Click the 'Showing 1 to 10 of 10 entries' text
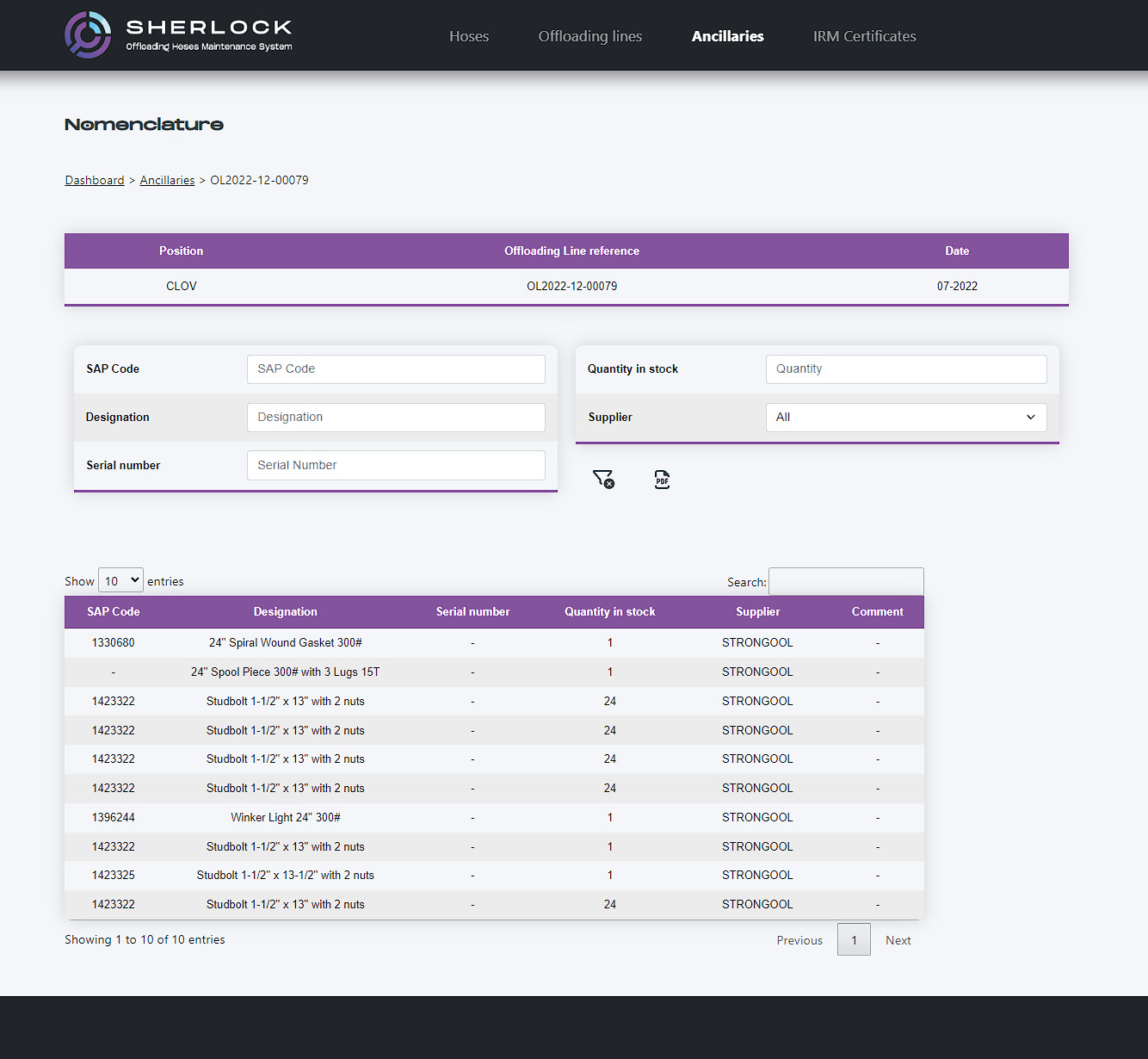Viewport: 1148px width, 1059px height. pos(145,940)
